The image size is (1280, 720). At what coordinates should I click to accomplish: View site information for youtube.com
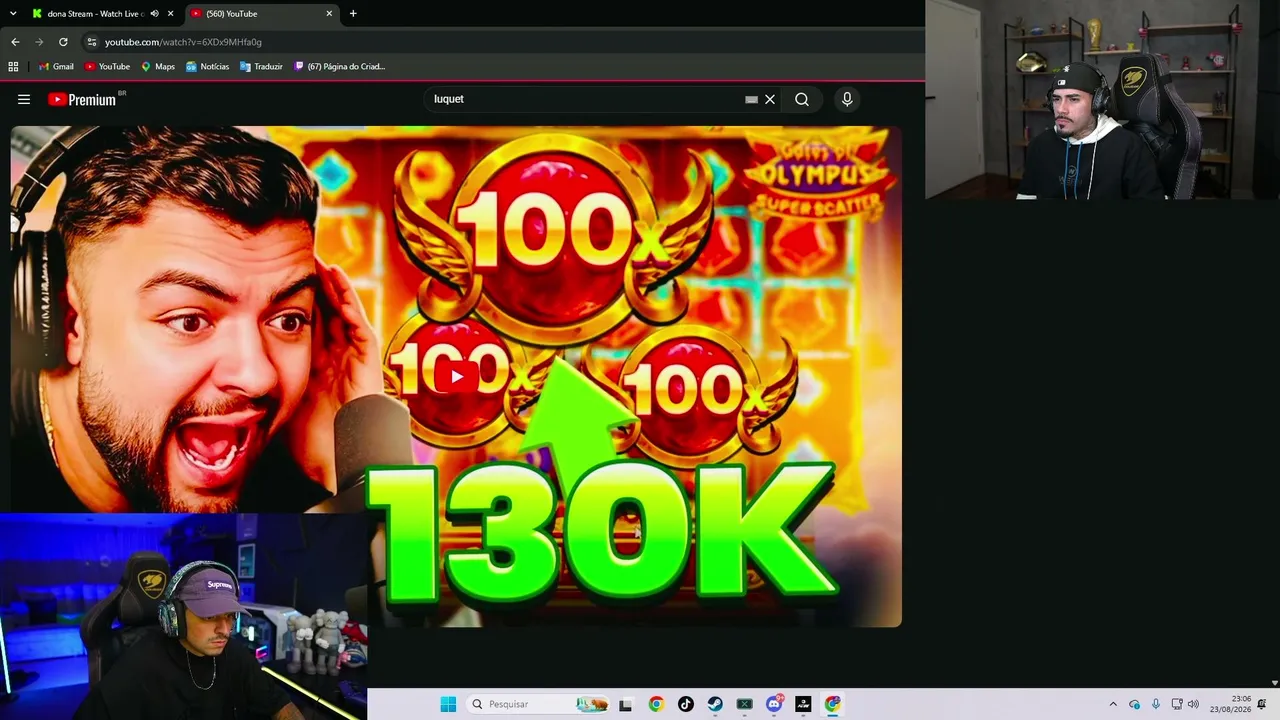pyautogui.click(x=92, y=42)
